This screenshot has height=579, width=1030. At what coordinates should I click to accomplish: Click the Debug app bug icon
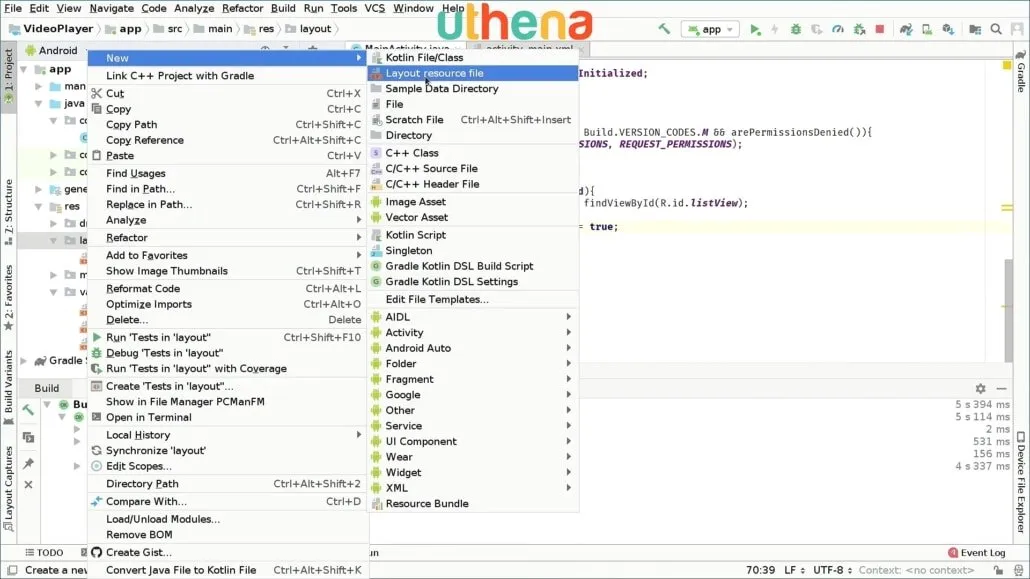pyautogui.click(x=795, y=30)
